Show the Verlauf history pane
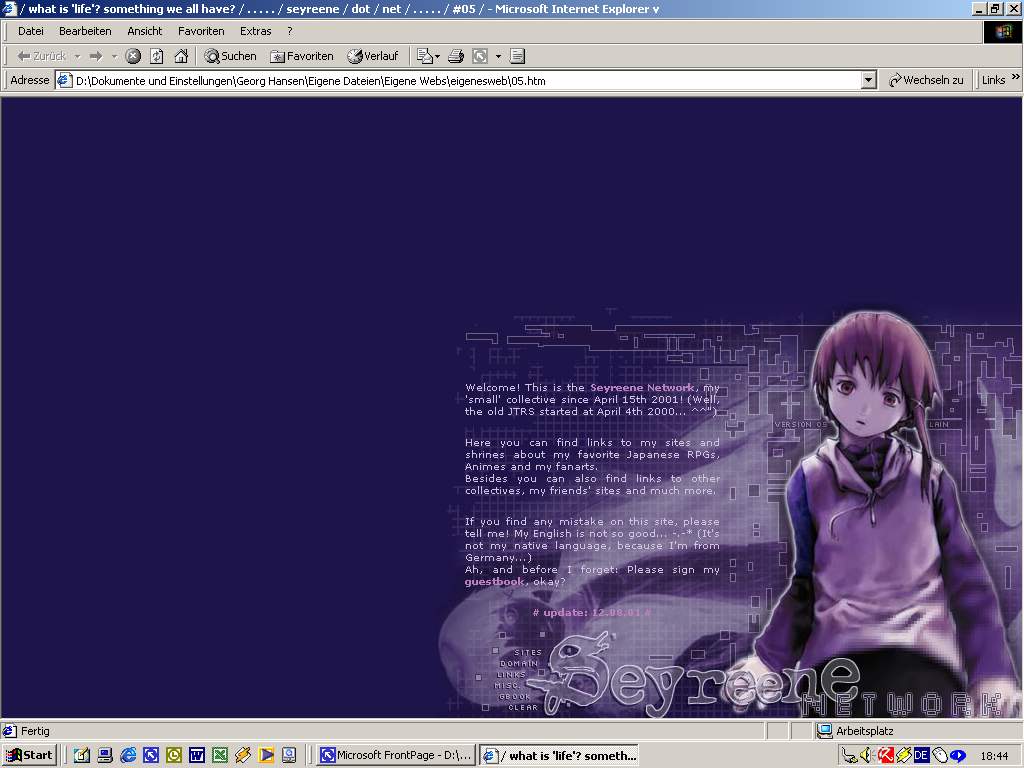 coord(373,56)
